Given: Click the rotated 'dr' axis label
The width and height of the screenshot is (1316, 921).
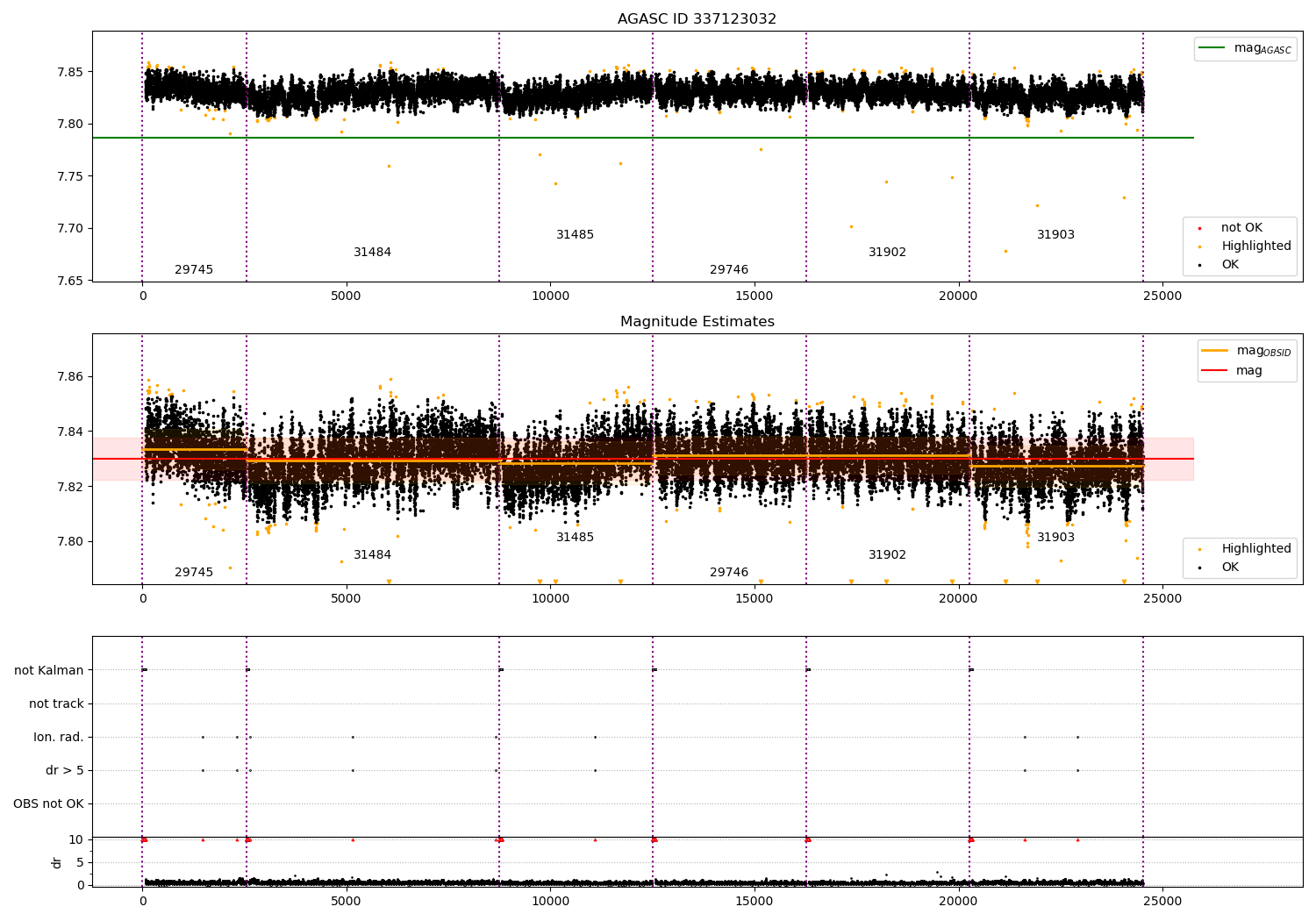Looking at the screenshot, I should pos(57,862).
